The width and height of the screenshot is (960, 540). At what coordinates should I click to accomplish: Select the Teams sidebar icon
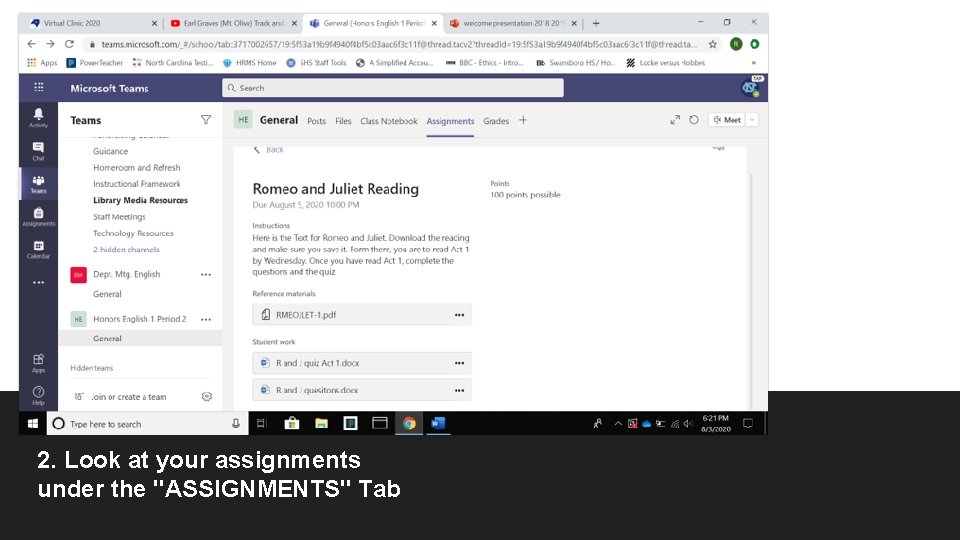[39, 184]
